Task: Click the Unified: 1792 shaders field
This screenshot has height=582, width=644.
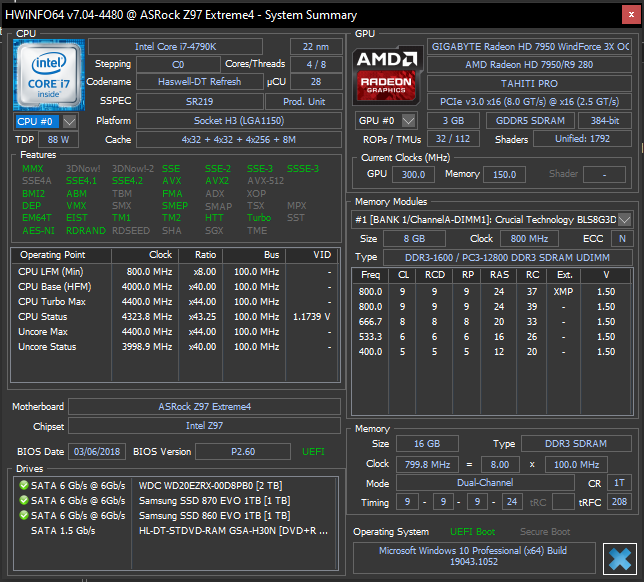Action: pyautogui.click(x=582, y=139)
